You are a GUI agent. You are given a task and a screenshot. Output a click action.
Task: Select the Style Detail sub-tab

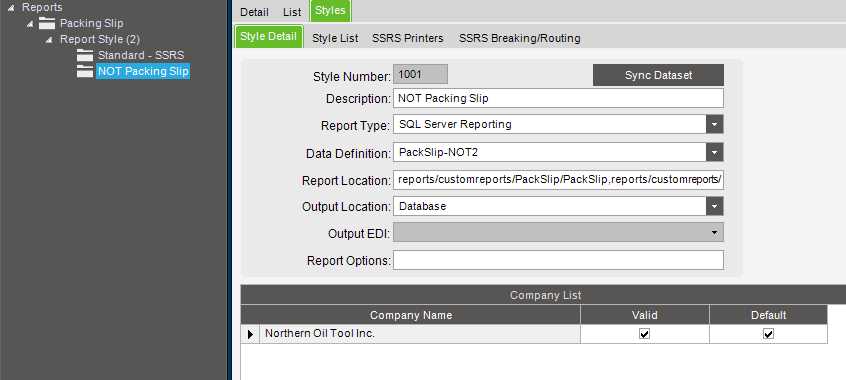click(269, 37)
